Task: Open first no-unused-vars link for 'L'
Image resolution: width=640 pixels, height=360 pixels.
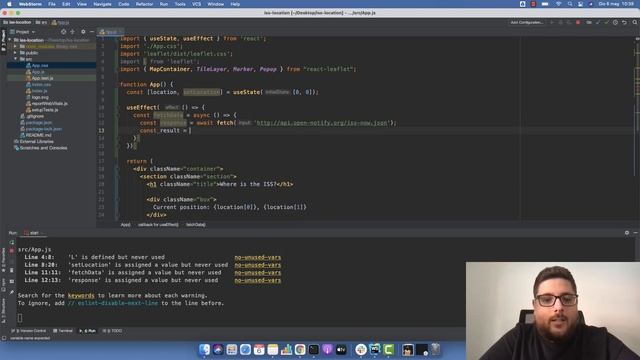Action: (258, 257)
